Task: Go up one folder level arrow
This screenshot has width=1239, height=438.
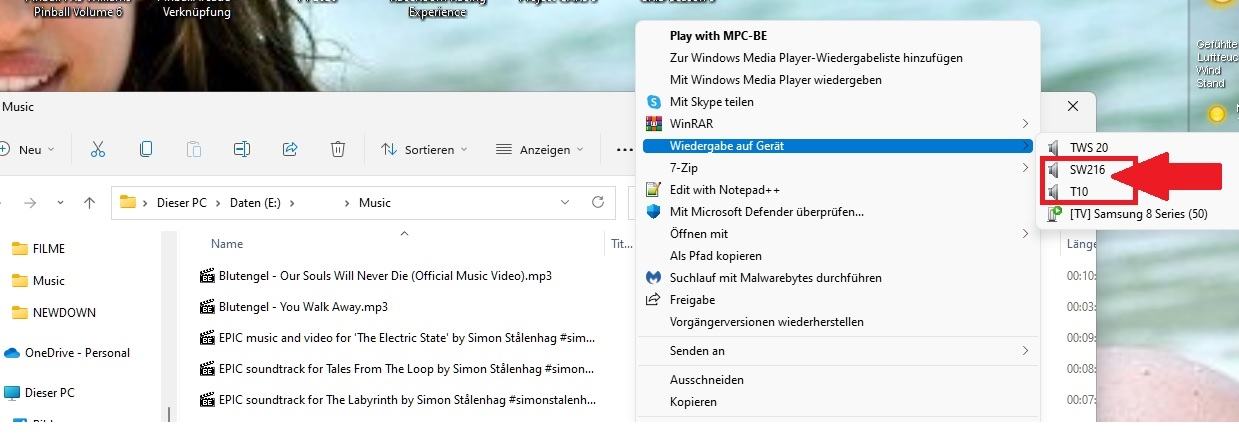Action: click(89, 203)
